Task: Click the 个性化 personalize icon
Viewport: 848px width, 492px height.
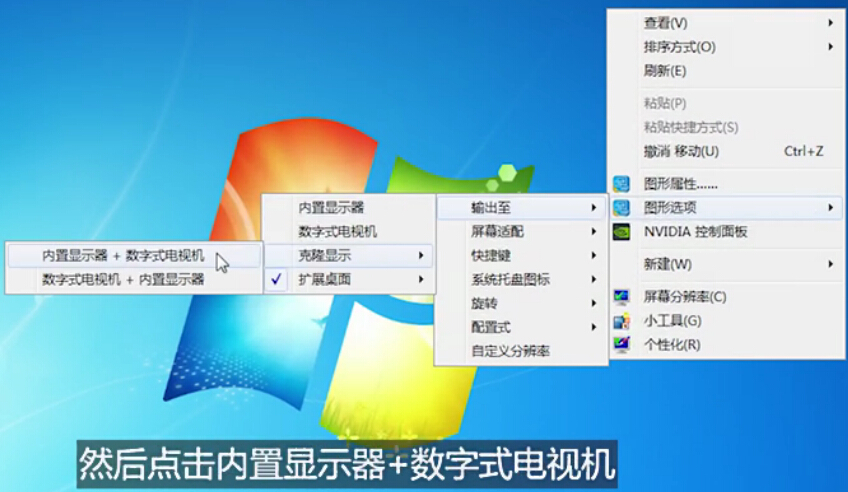Action: (x=622, y=345)
